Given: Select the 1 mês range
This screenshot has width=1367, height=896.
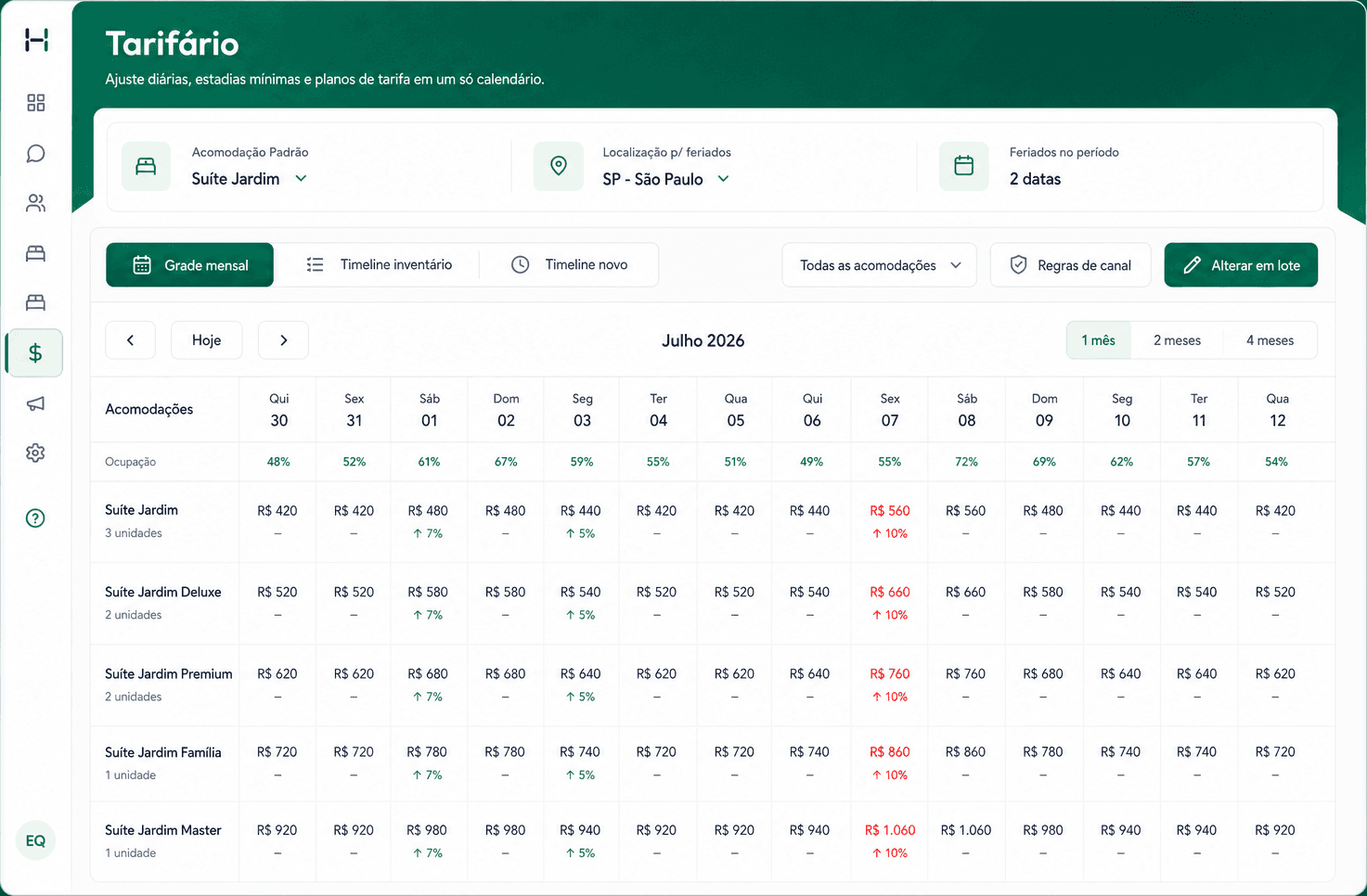Looking at the screenshot, I should [x=1098, y=340].
